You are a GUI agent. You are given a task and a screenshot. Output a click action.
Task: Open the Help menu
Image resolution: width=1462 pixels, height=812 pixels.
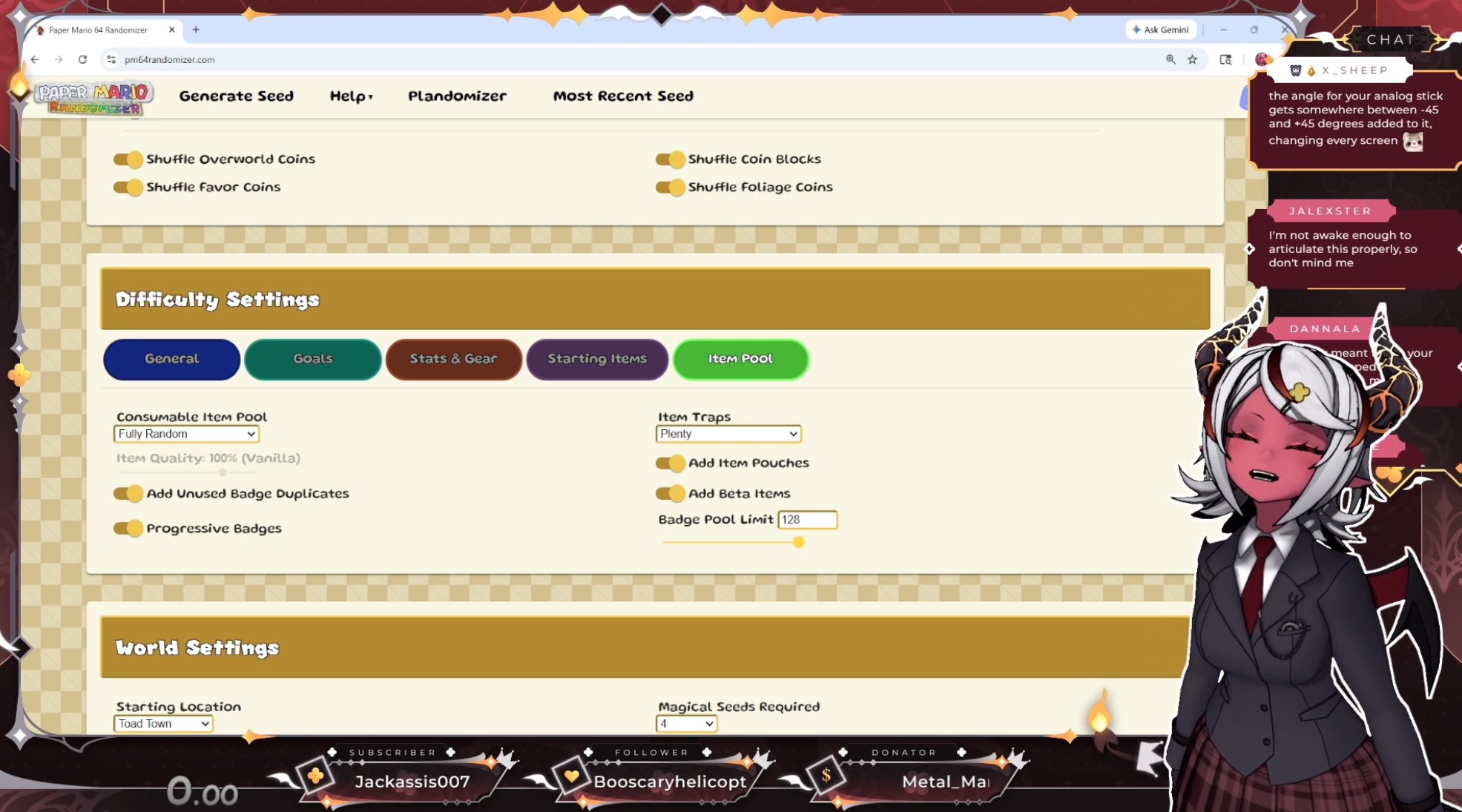click(x=351, y=96)
